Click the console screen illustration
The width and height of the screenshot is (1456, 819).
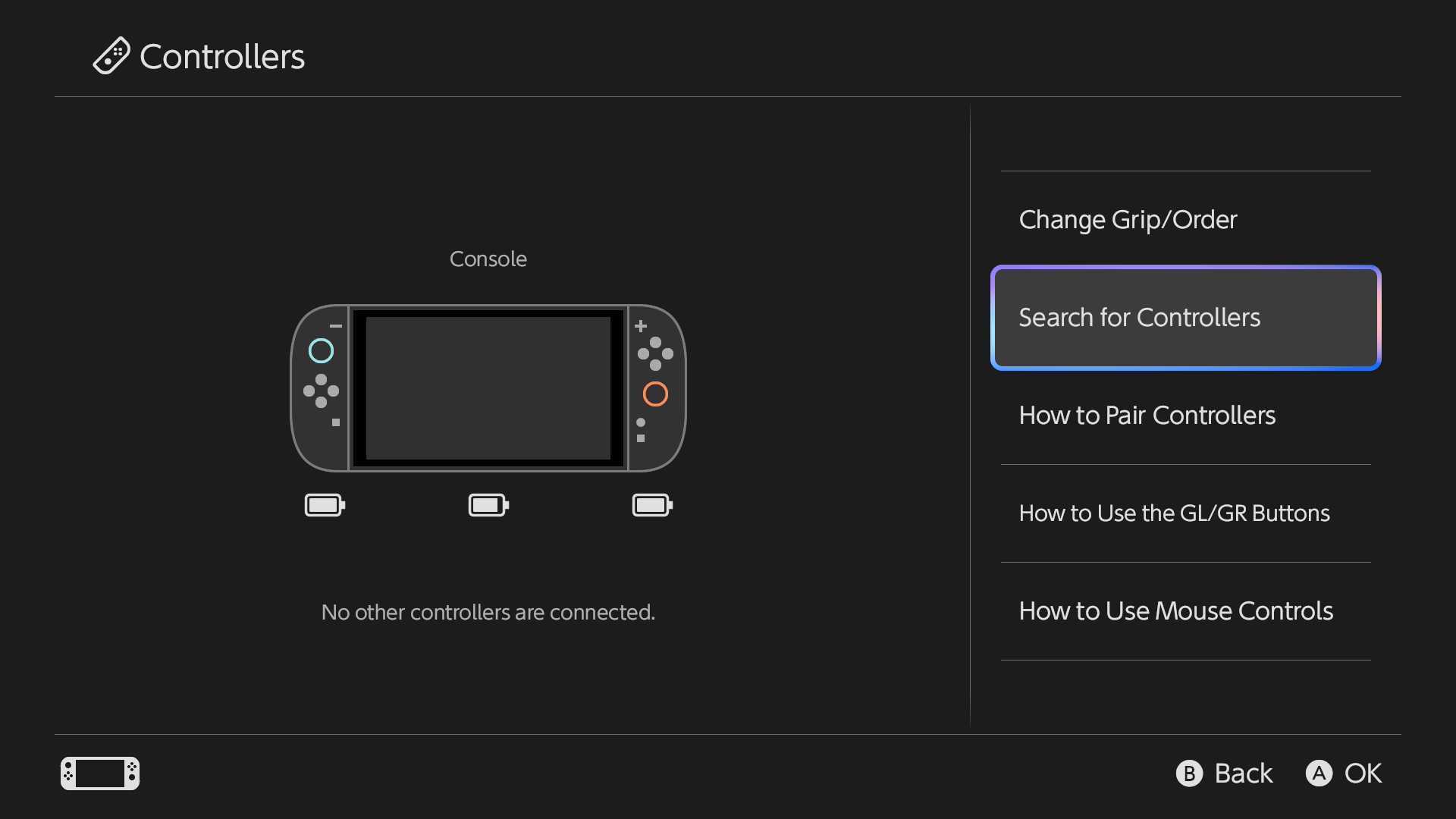488,388
